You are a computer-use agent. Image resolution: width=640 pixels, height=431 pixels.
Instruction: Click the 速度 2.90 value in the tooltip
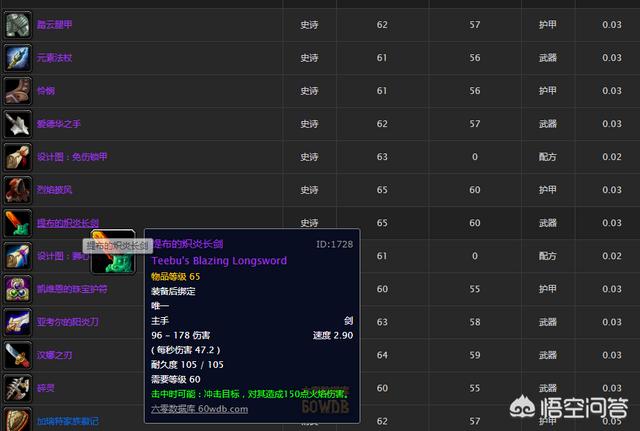coord(333,335)
